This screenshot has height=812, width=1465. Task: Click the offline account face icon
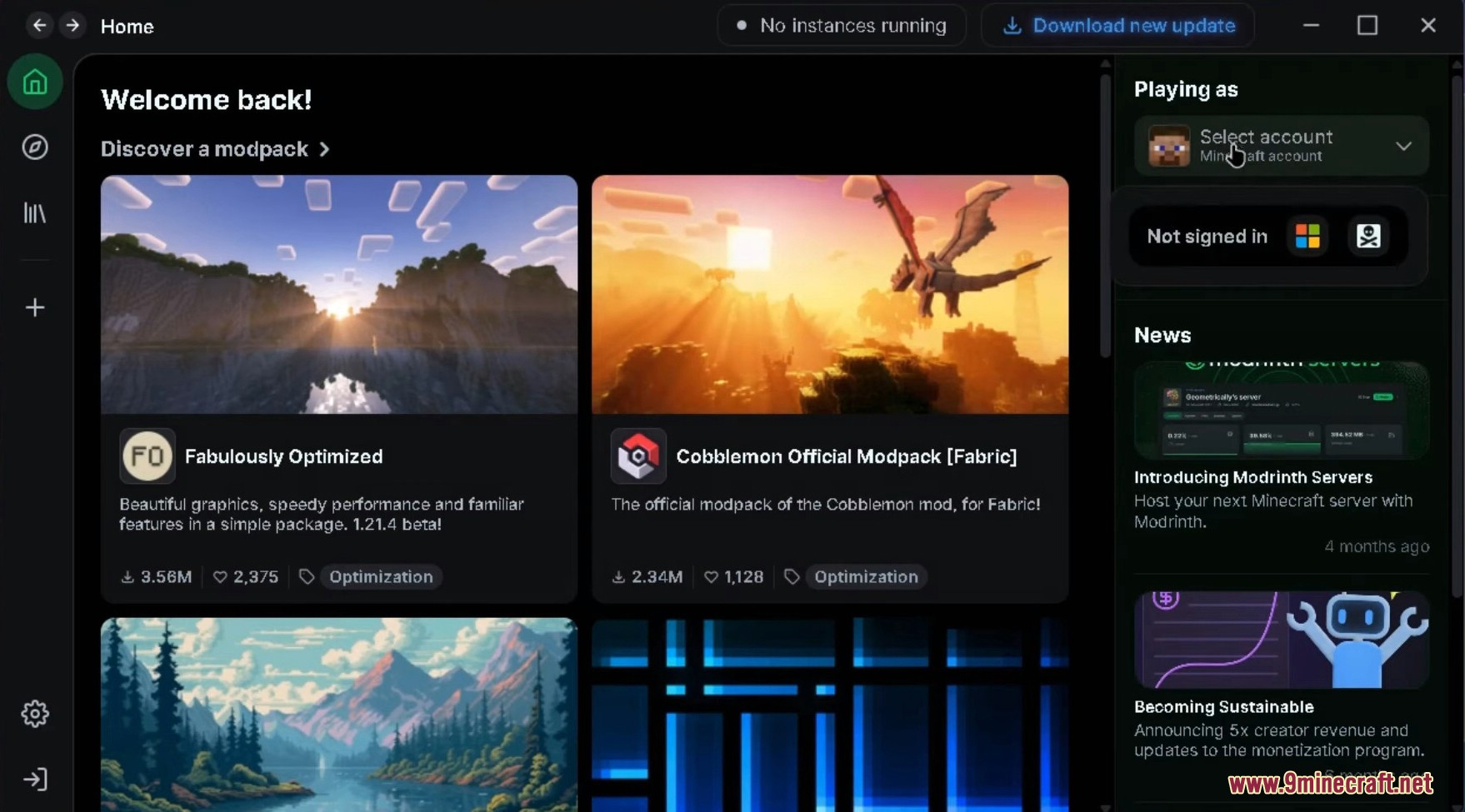[x=1368, y=237]
